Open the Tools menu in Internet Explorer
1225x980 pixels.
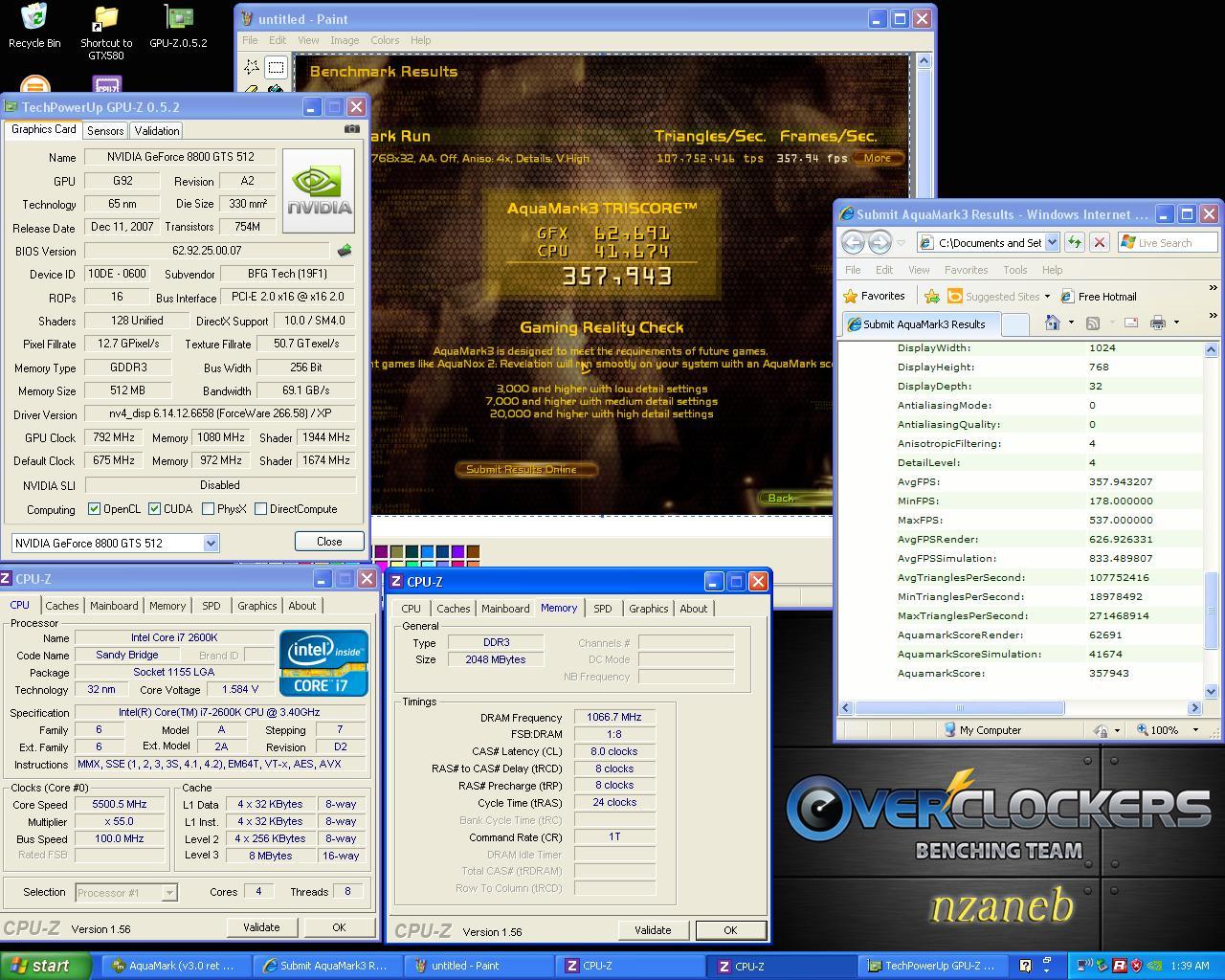(x=1014, y=270)
